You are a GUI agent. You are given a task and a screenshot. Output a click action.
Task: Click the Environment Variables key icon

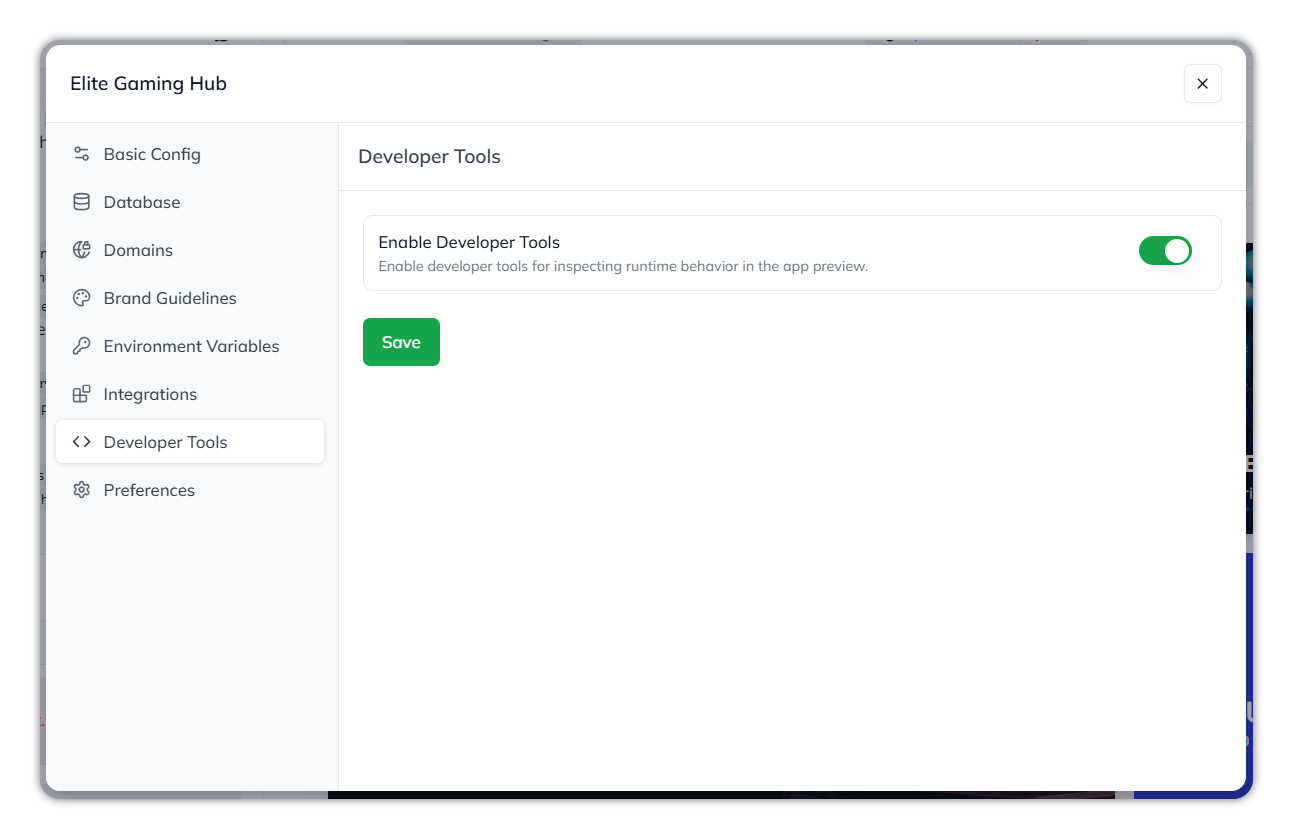click(82, 346)
